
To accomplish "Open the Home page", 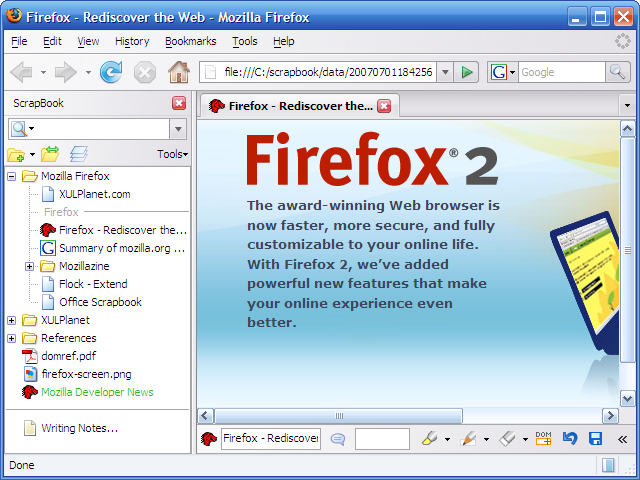I will [179, 72].
